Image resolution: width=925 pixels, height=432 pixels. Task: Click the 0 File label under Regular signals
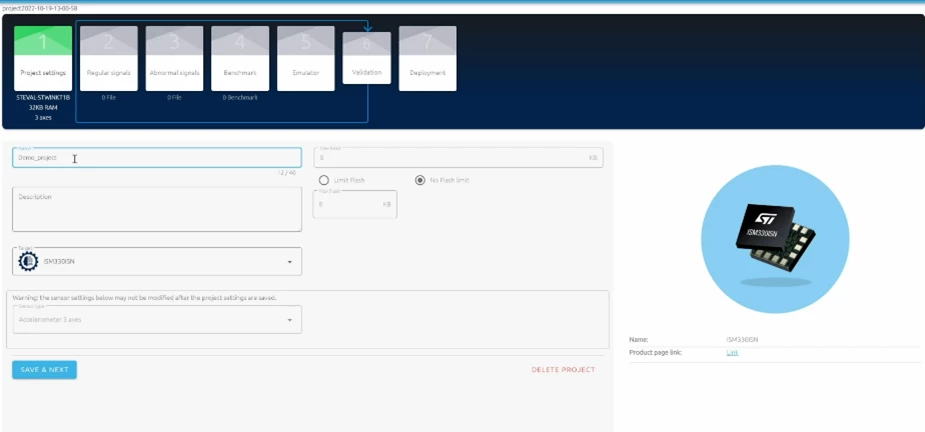109,97
